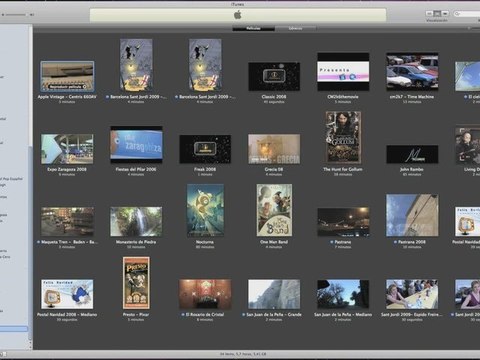Click The Hunt for Gollum title label
This screenshot has height=360, width=480.
point(343,169)
